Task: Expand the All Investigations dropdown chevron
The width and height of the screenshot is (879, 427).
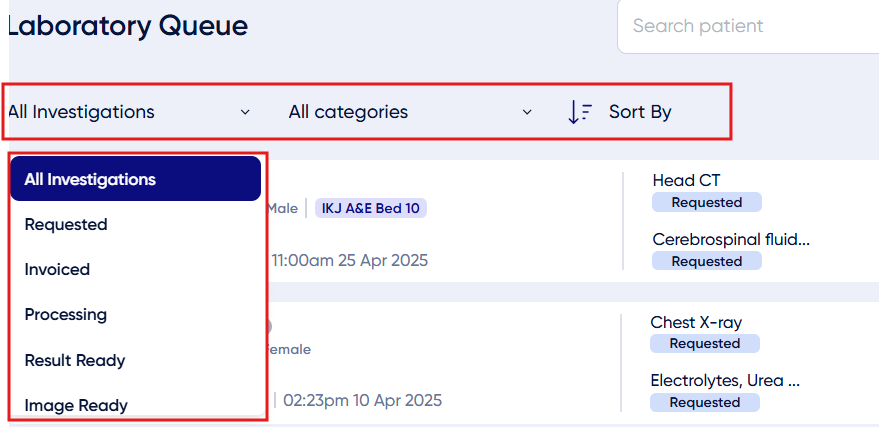Action: 245,112
